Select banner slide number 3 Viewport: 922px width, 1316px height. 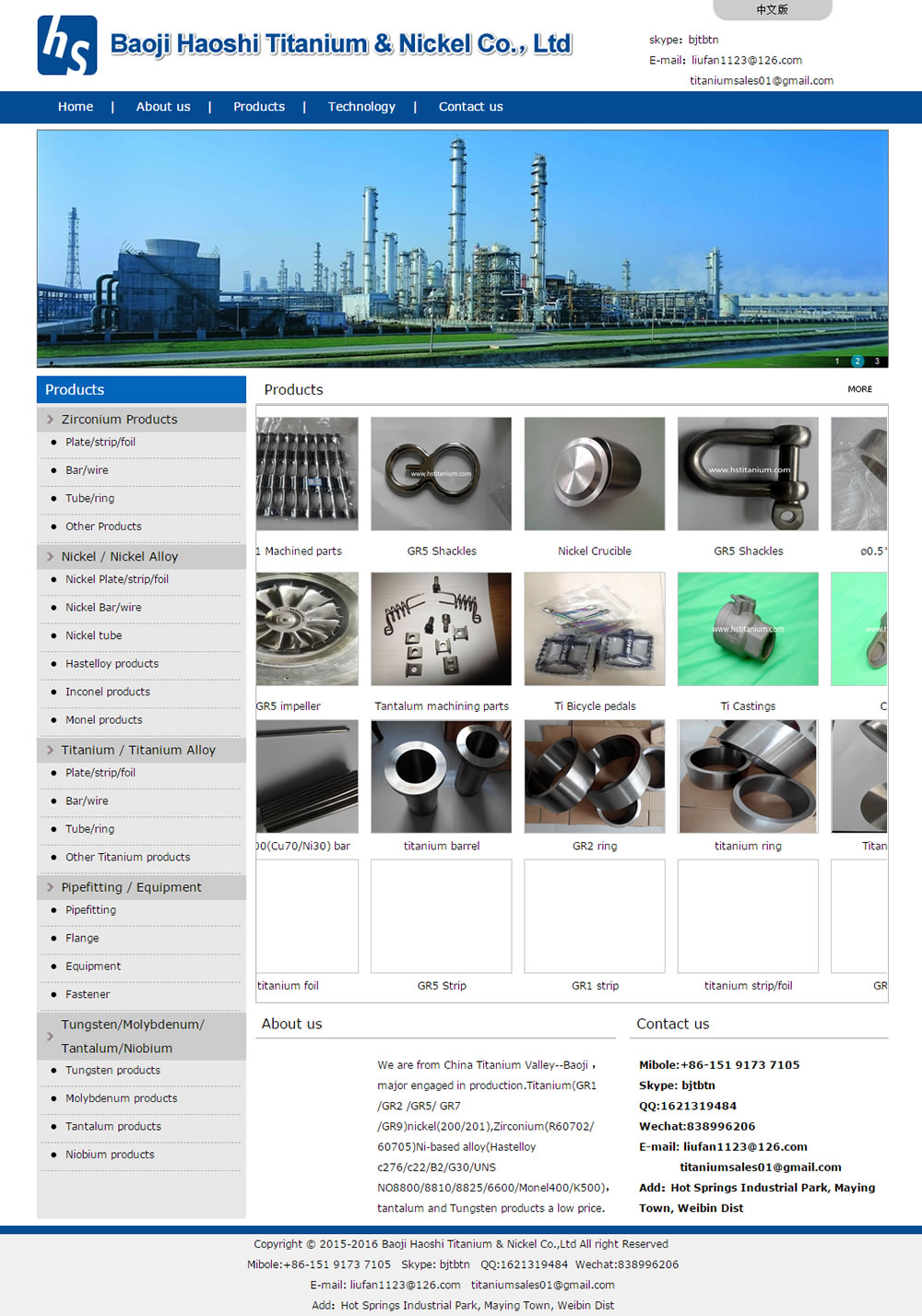(877, 362)
